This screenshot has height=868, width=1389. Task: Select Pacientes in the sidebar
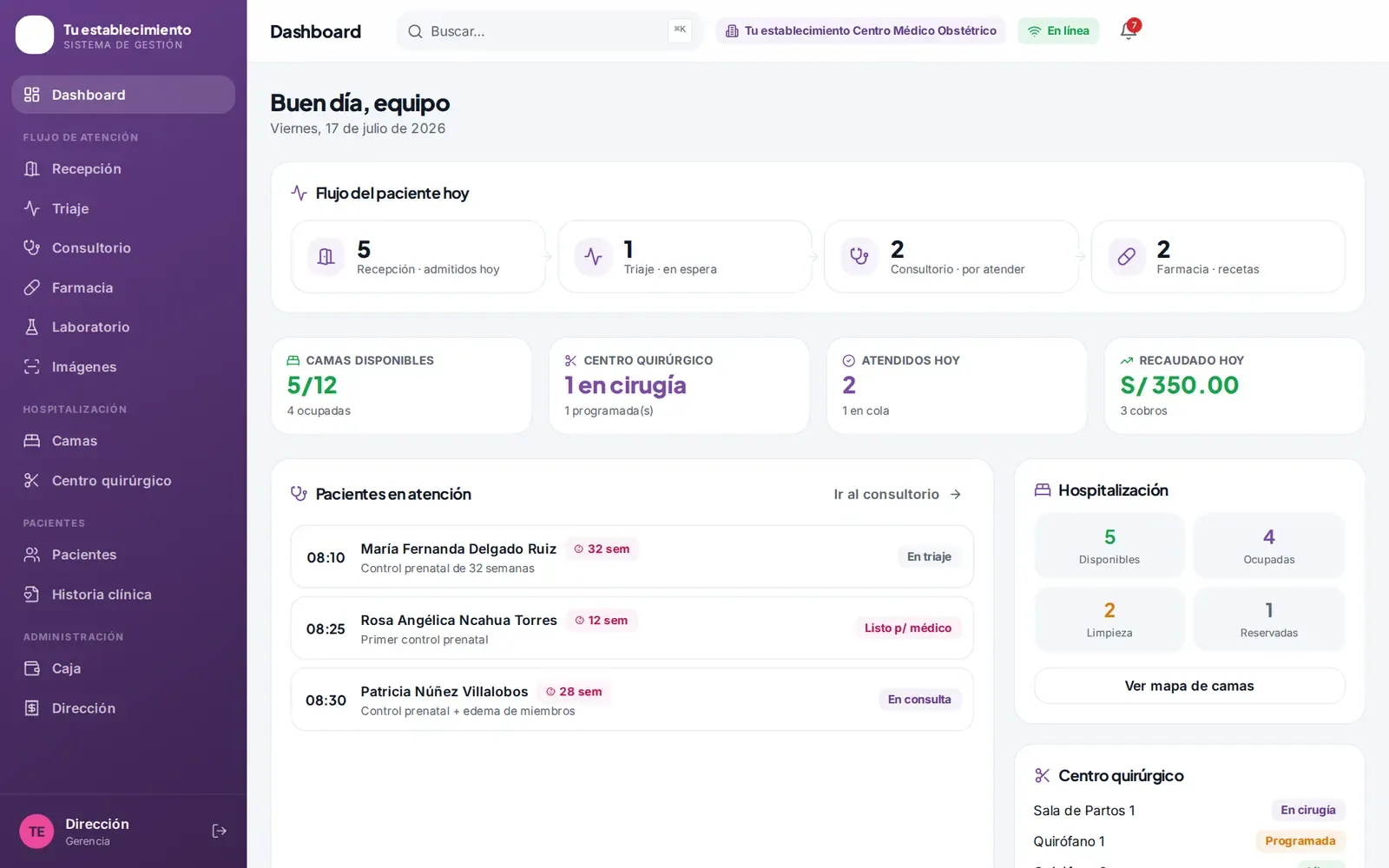click(x=123, y=555)
